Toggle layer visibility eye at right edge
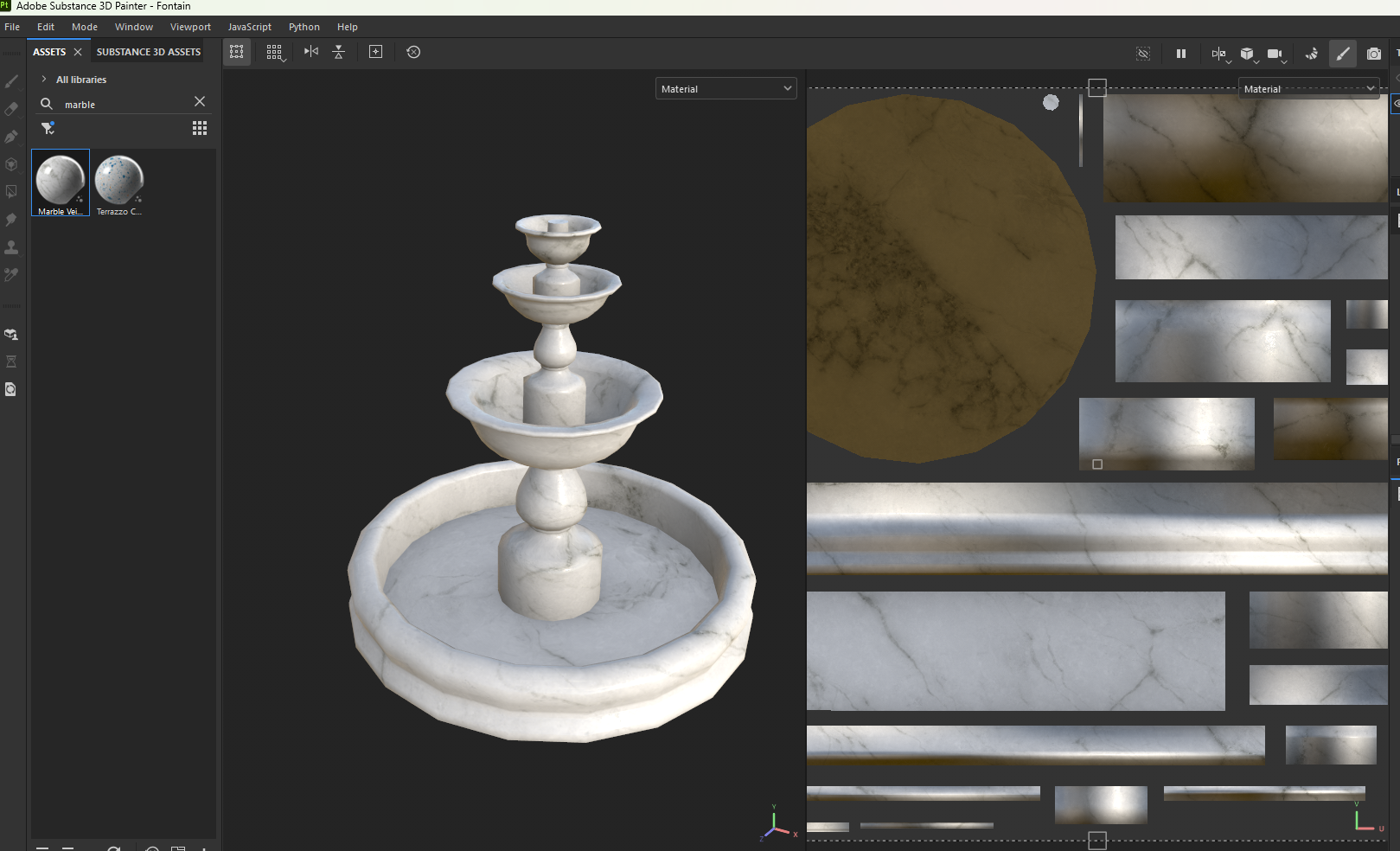This screenshot has height=851, width=1400. (x=1396, y=104)
